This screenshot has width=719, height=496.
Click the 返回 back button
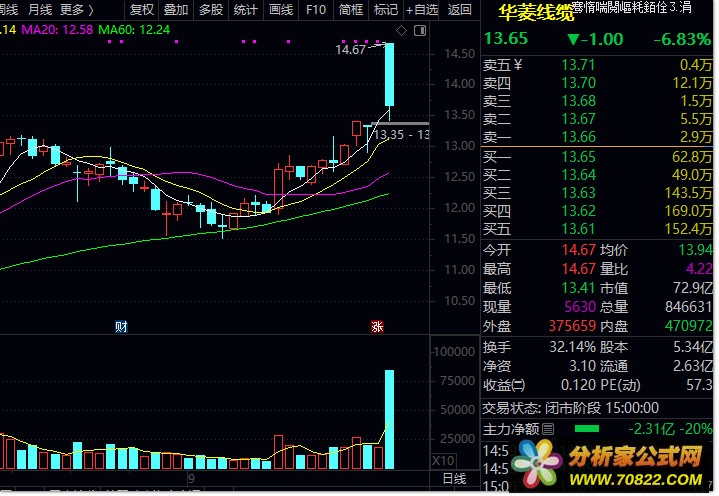pyautogui.click(x=459, y=9)
